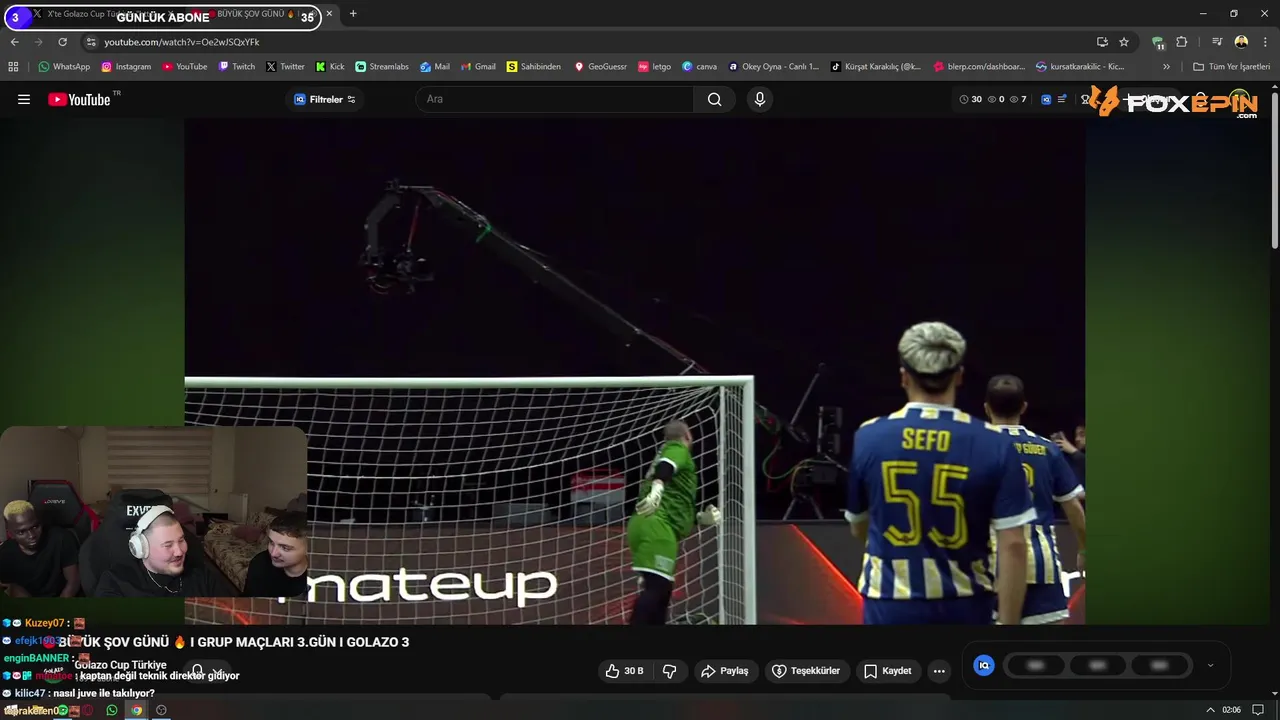The width and height of the screenshot is (1280, 720).
Task: Open the blerp.com dashboard bookmark
Action: pyautogui.click(x=979, y=67)
